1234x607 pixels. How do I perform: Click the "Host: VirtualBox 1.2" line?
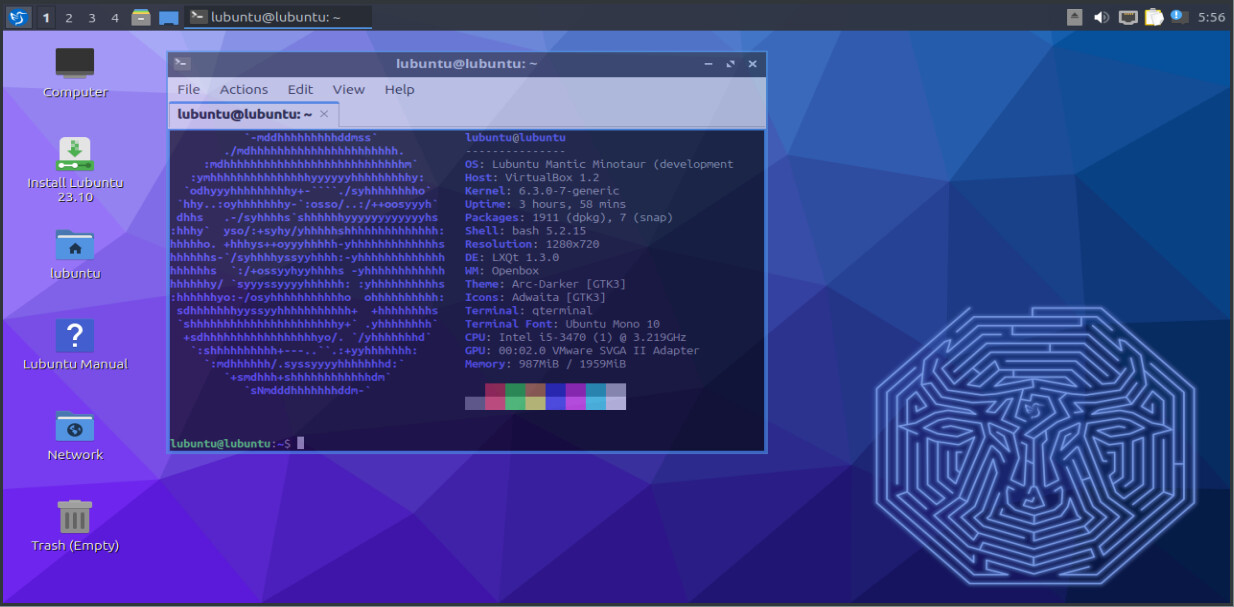[x=532, y=177]
